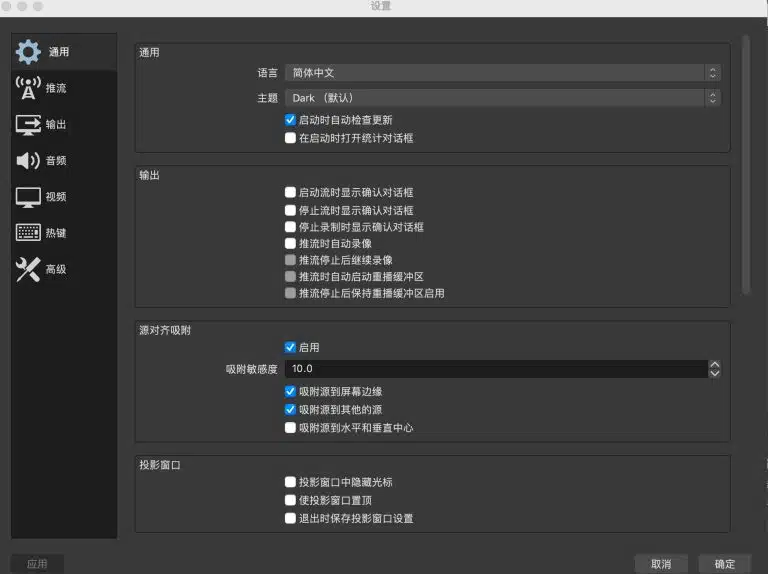Uncheck 吸附源到屏幕边缘 checkbox
The width and height of the screenshot is (768, 574).
290,391
